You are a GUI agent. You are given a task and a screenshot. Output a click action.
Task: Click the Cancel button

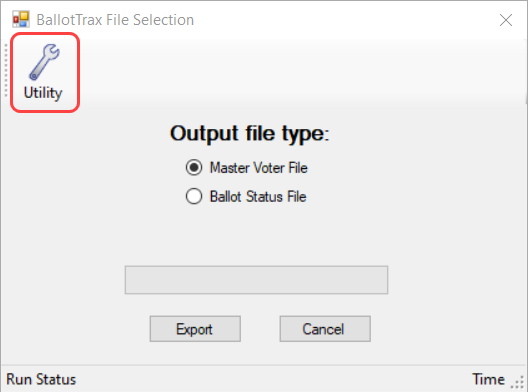tap(325, 329)
